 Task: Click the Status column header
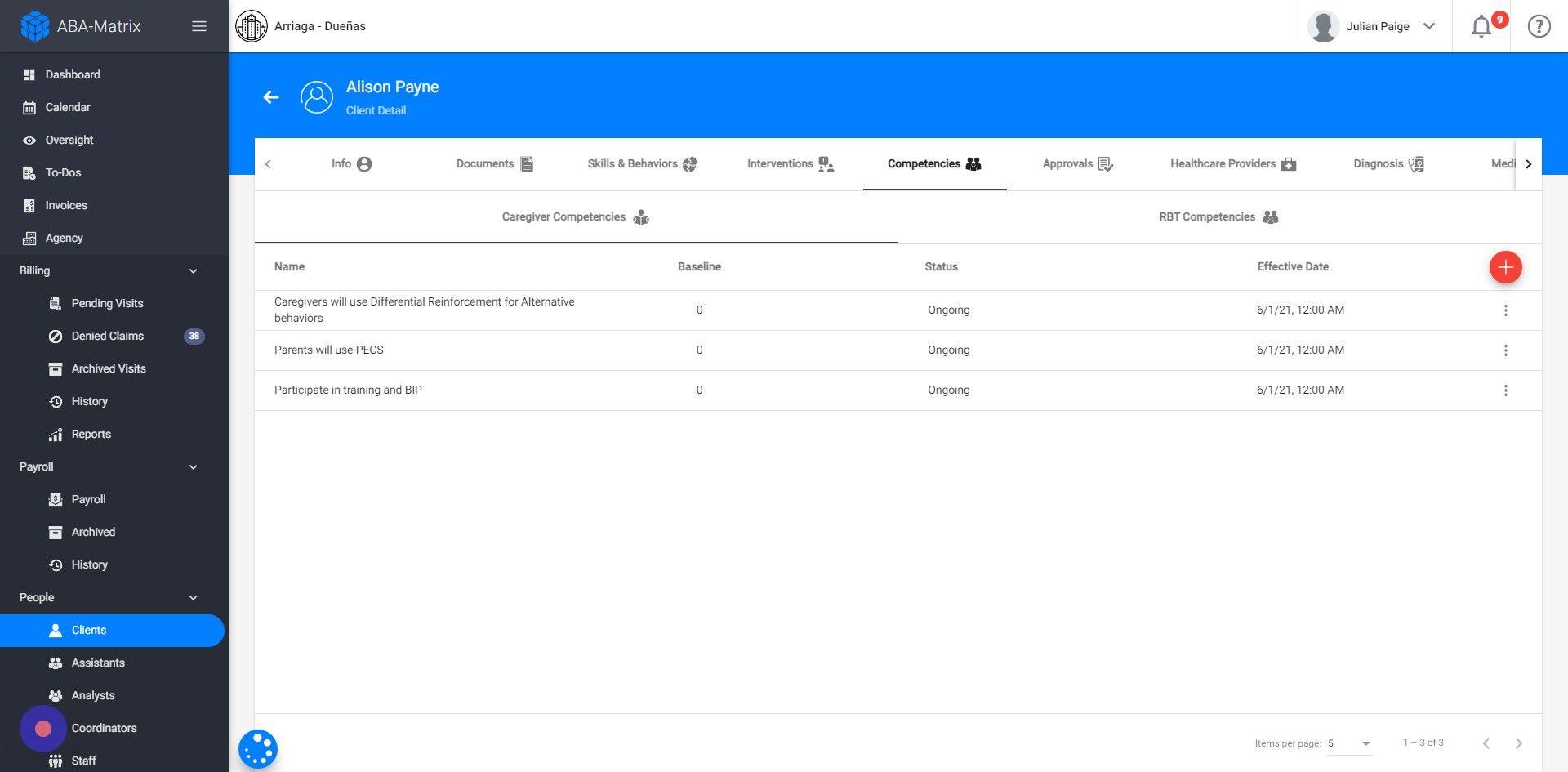(941, 267)
